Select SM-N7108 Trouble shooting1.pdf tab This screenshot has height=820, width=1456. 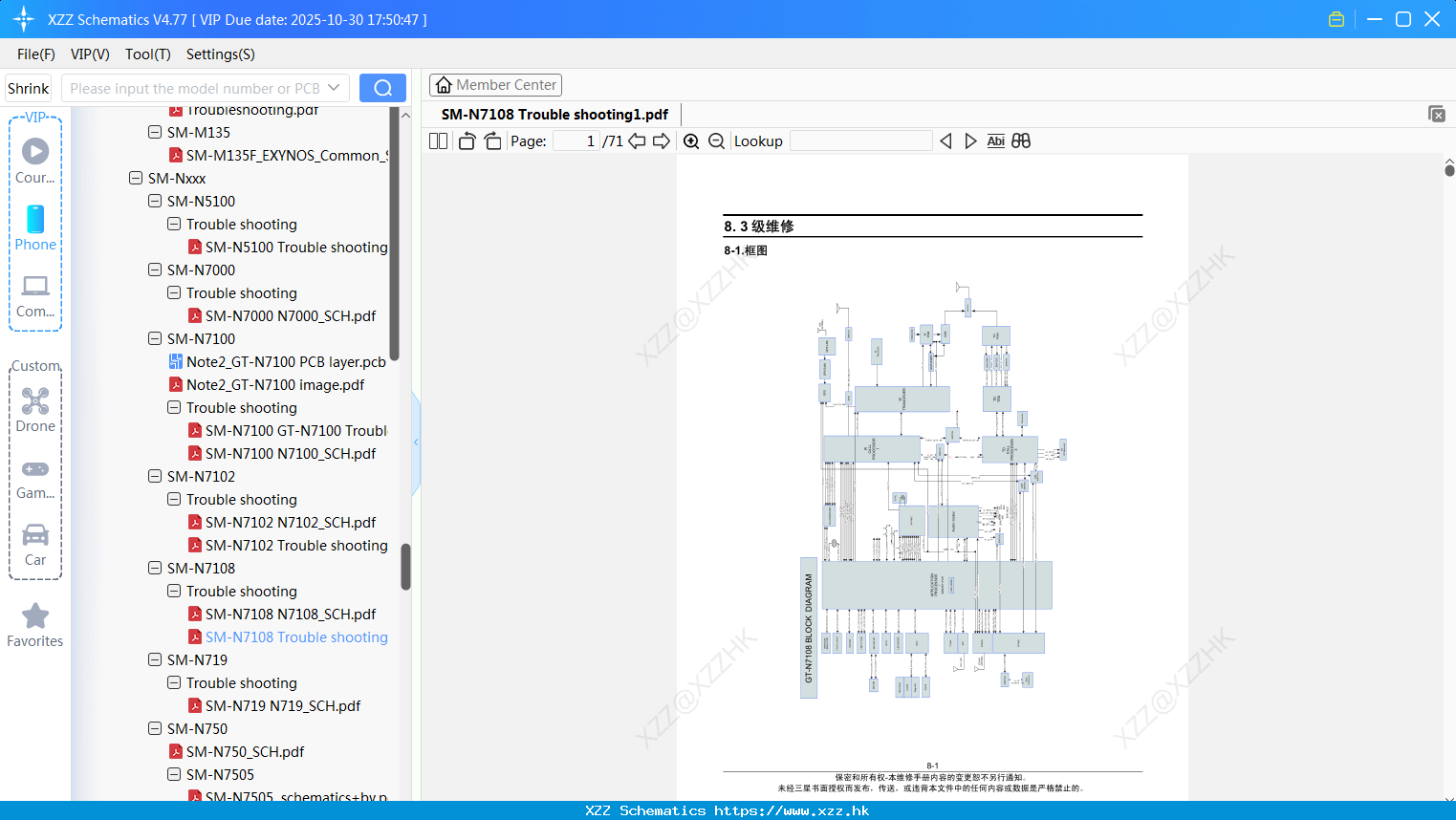point(554,115)
